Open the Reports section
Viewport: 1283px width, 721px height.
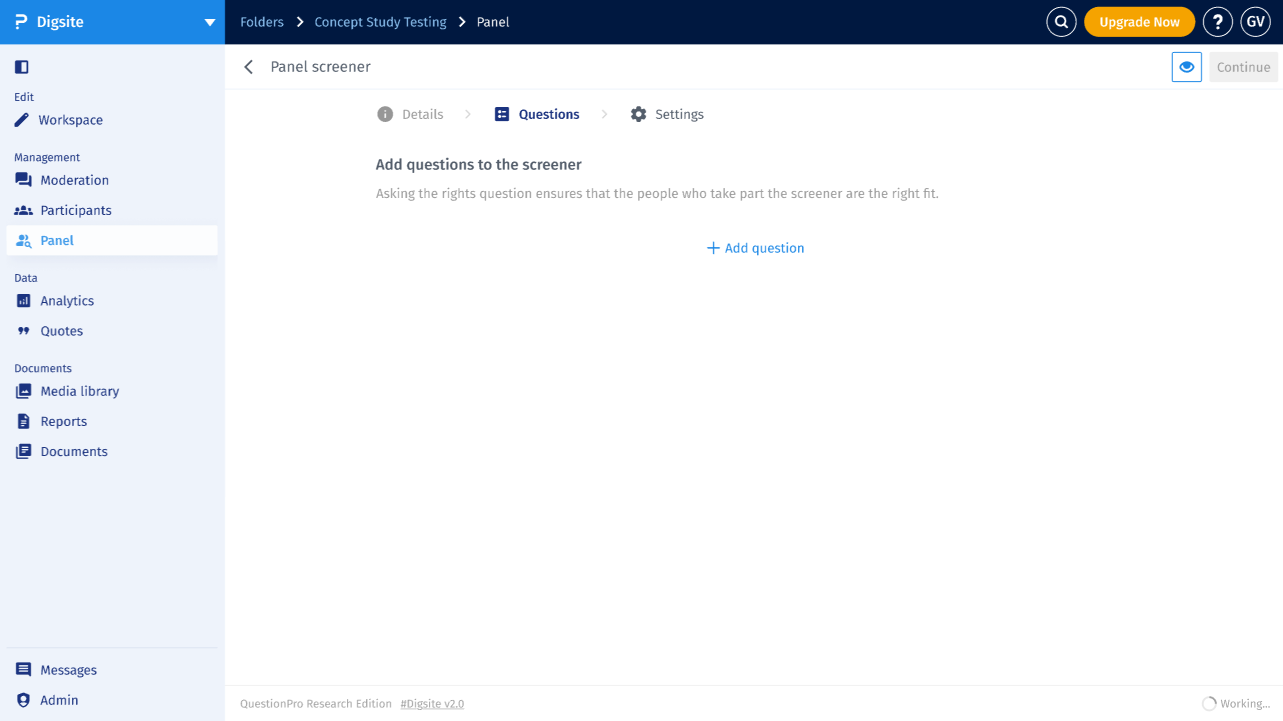point(62,421)
